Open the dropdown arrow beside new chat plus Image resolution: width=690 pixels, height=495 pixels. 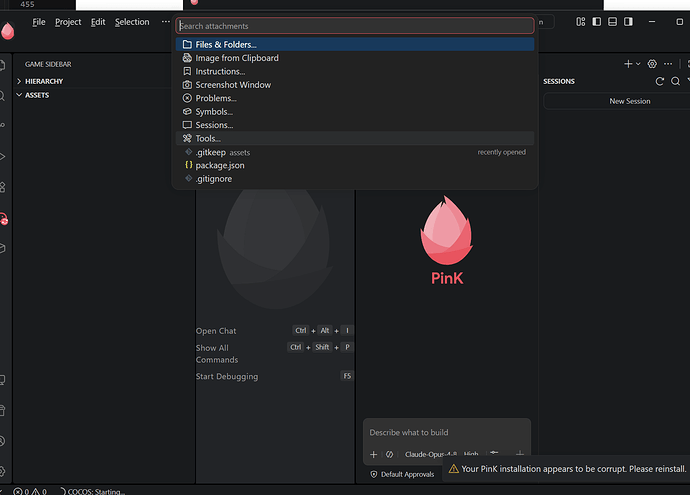click(x=638, y=64)
